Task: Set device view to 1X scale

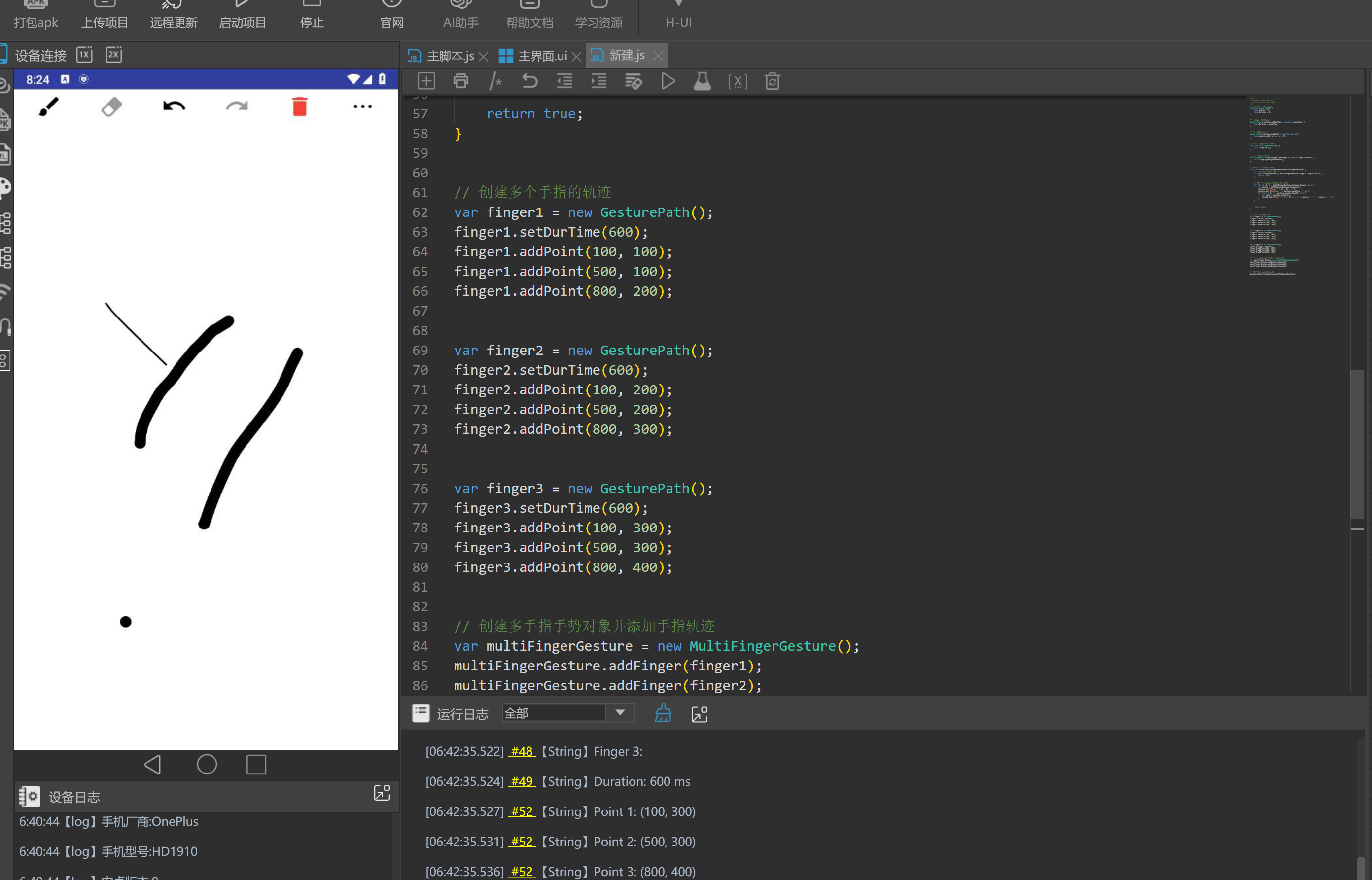Action: 85,55
